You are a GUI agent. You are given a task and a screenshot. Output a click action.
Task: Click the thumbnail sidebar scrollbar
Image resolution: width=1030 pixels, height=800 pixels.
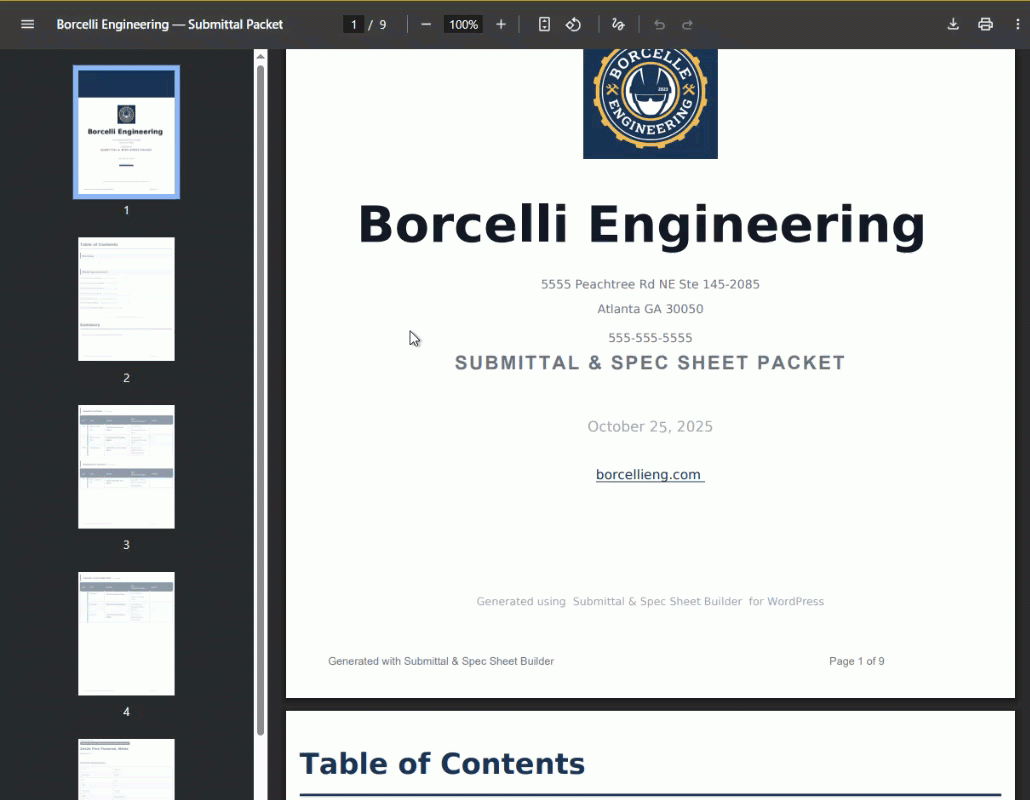coord(261,400)
